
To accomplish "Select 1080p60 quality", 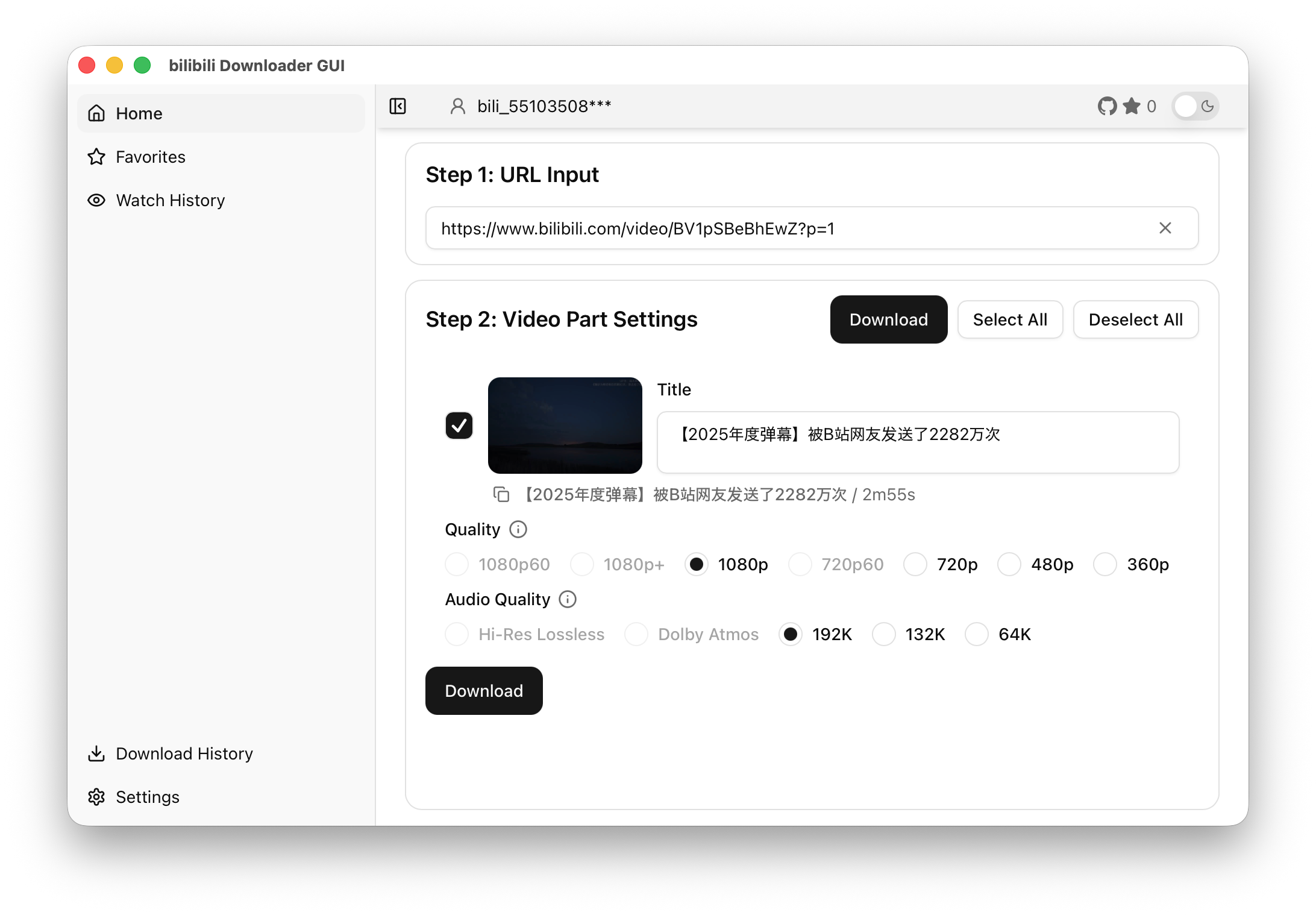I will 457,564.
